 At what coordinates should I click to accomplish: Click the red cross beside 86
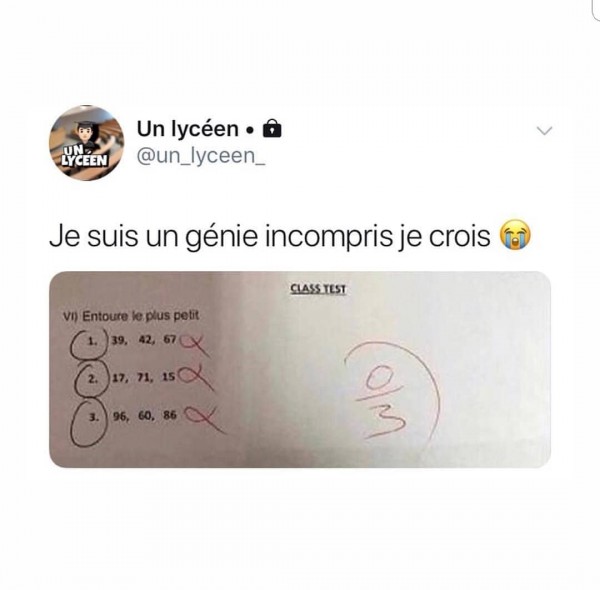click(x=205, y=418)
